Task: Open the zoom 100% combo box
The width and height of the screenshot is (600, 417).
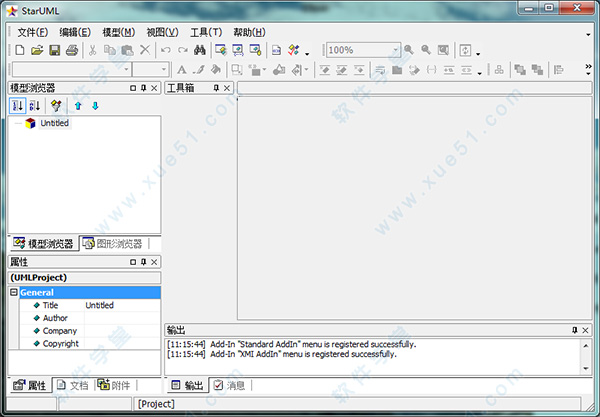Action: tap(363, 50)
